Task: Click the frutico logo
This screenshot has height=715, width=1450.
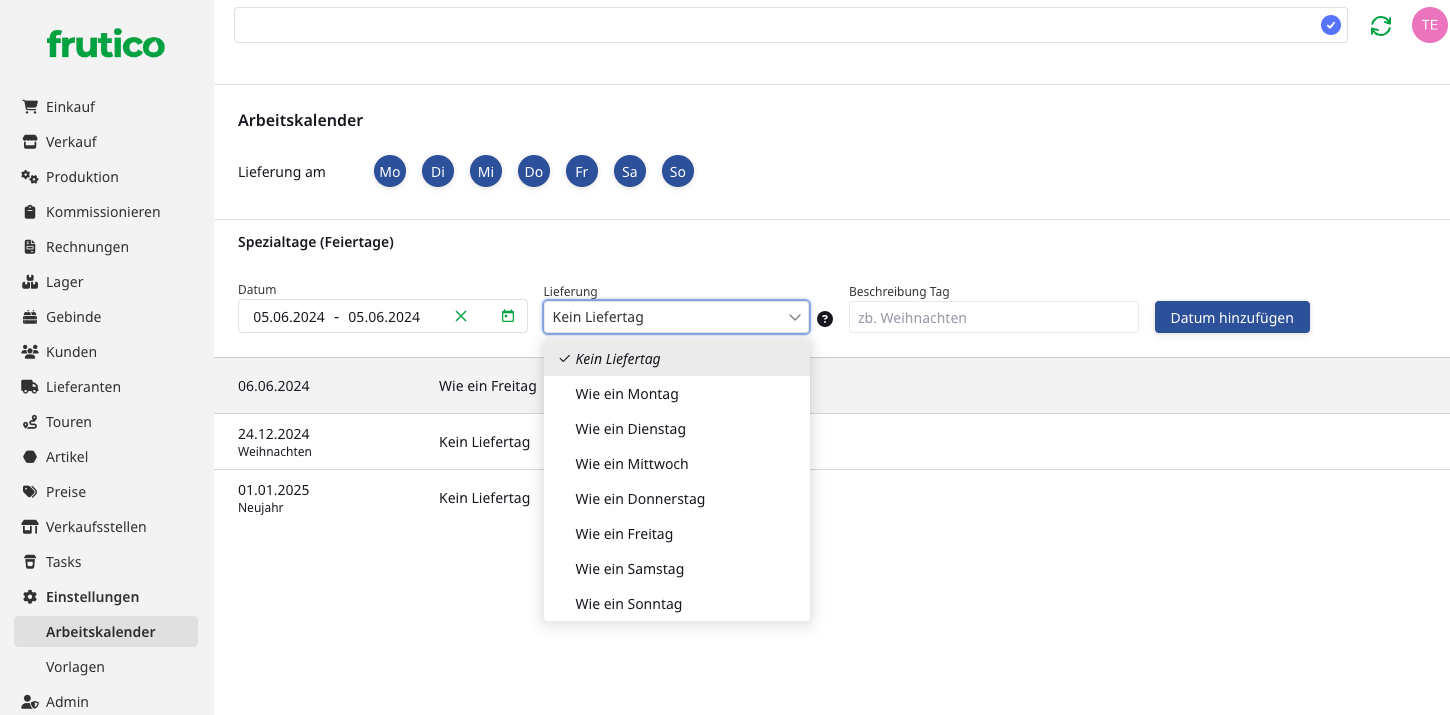Action: (106, 44)
